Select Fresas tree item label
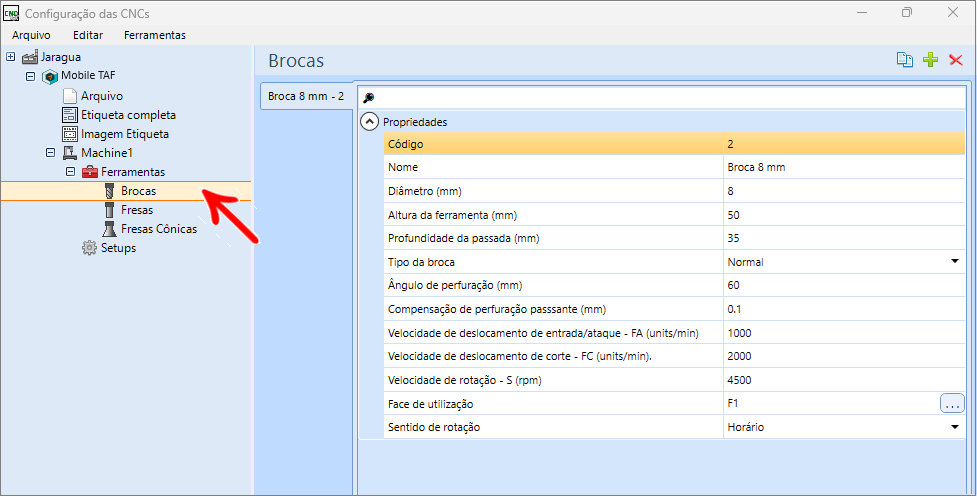977x496 pixels. point(137,210)
